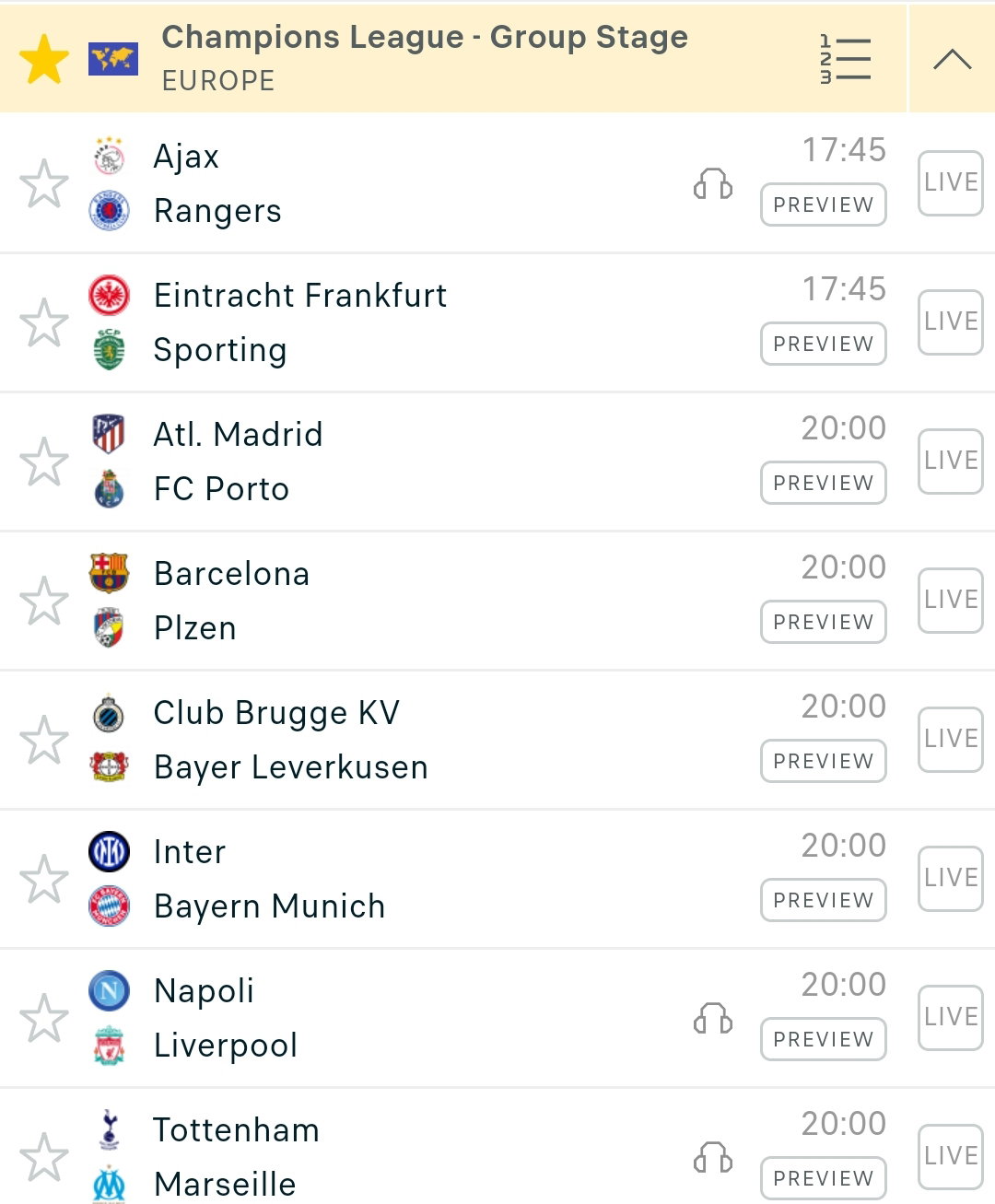Click the Inter club logo

pos(109,851)
